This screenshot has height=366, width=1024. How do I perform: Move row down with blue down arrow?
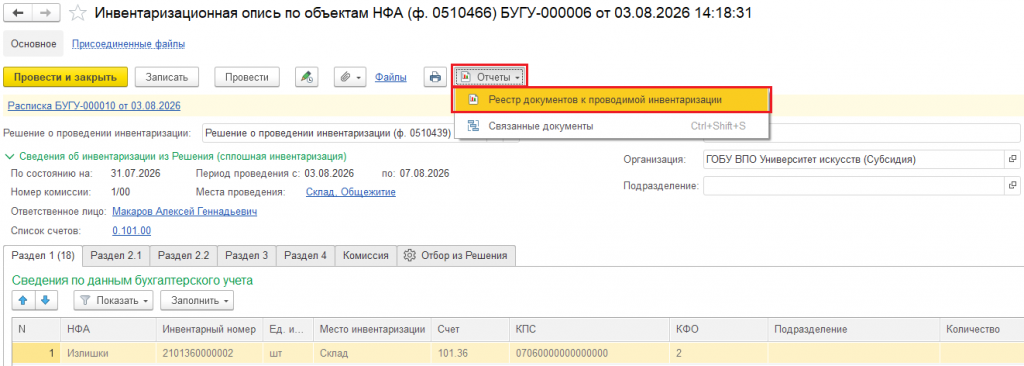click(46, 301)
